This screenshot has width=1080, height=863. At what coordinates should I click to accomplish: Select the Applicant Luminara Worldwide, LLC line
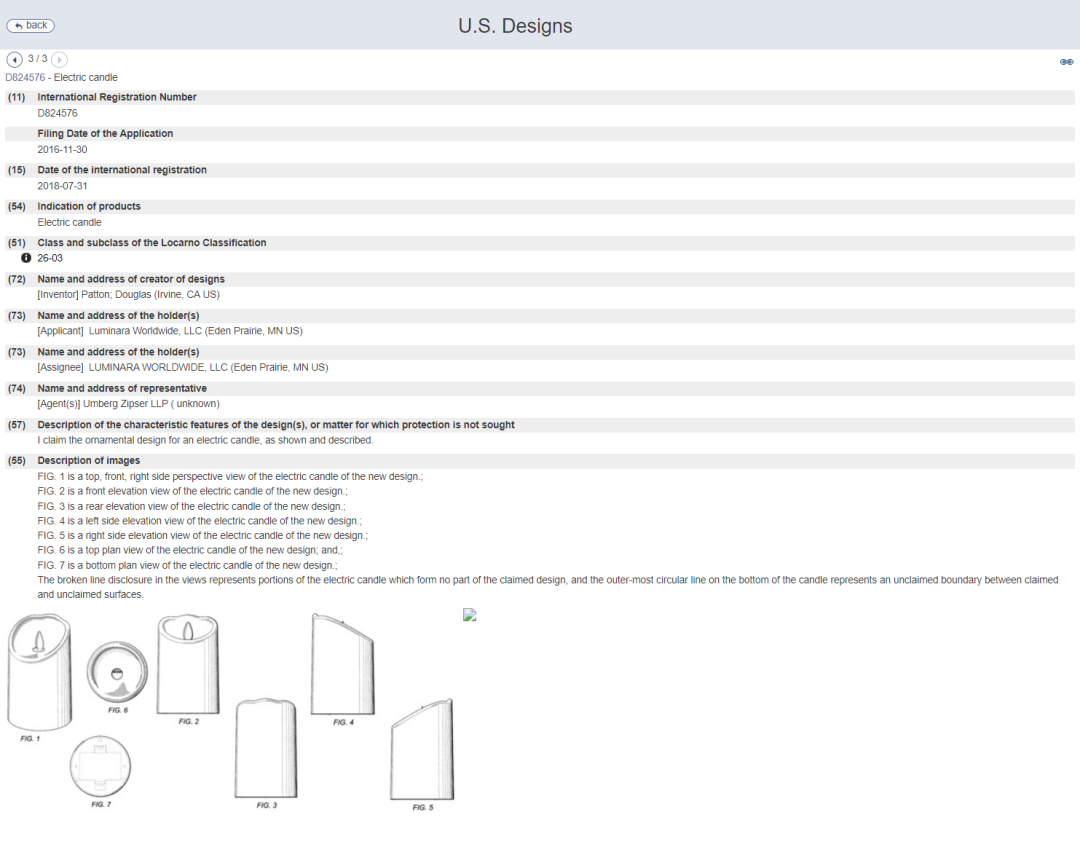pos(169,331)
